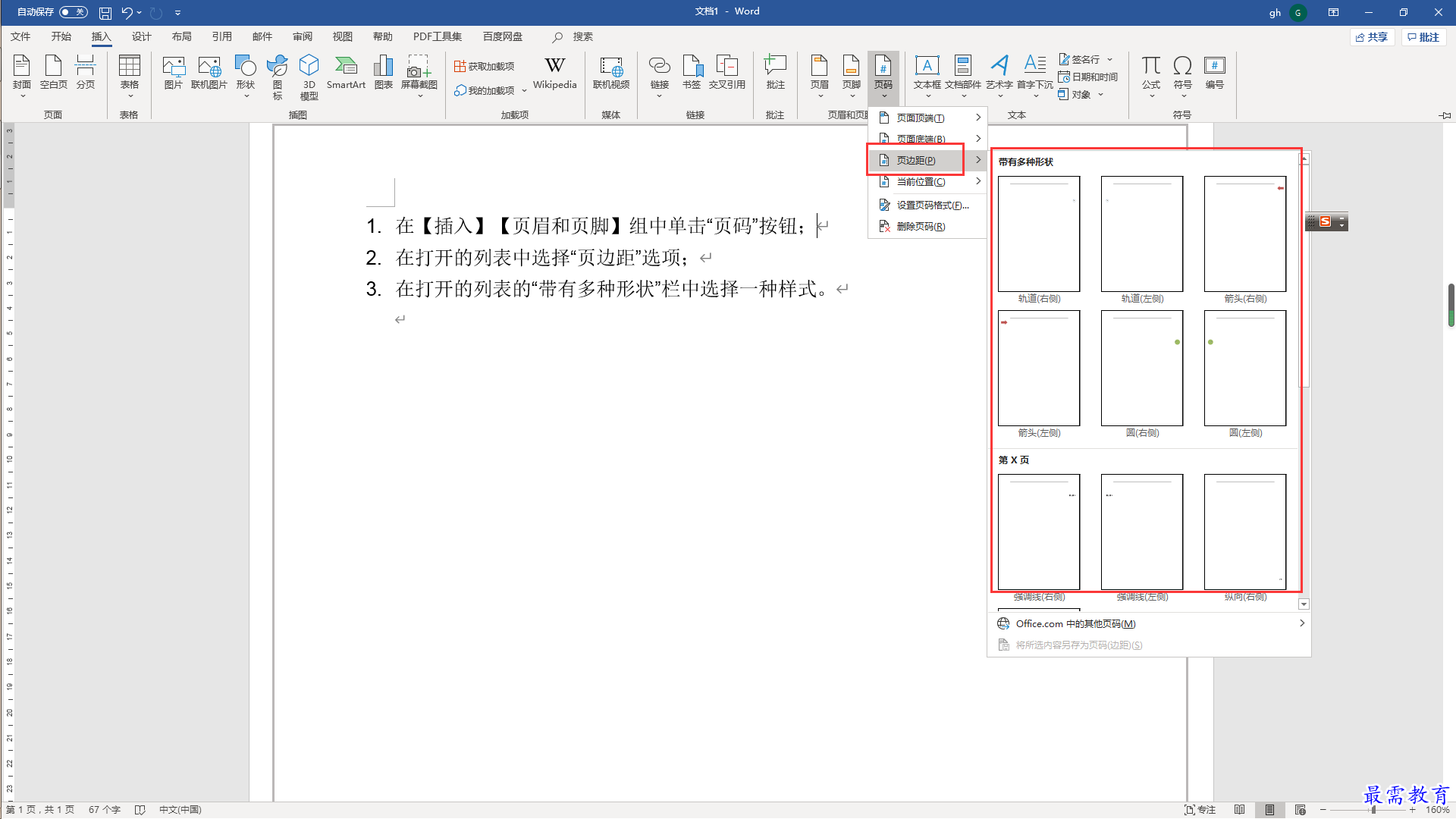Switch to Focus mode (专注)
The image size is (1456, 819).
(1200, 810)
